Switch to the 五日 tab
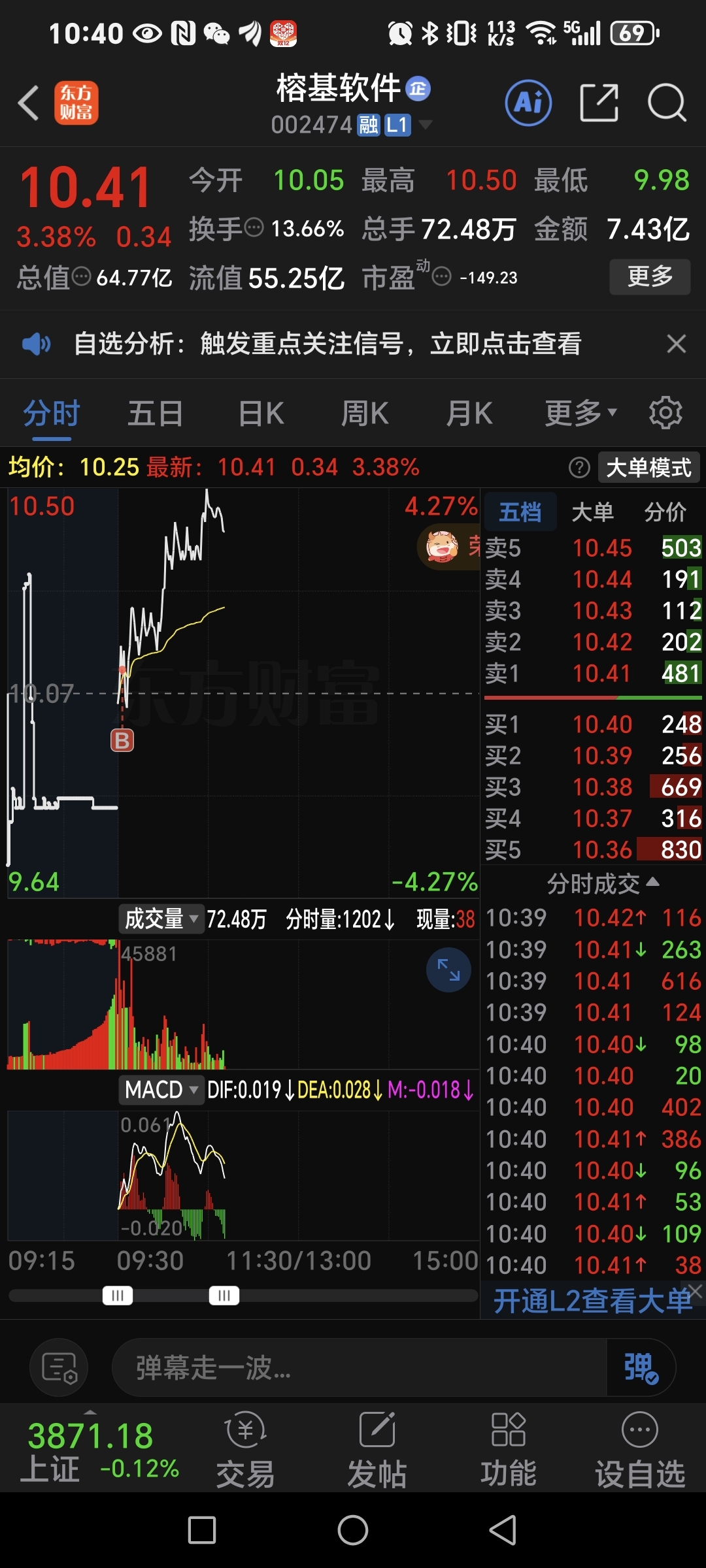 [x=155, y=413]
